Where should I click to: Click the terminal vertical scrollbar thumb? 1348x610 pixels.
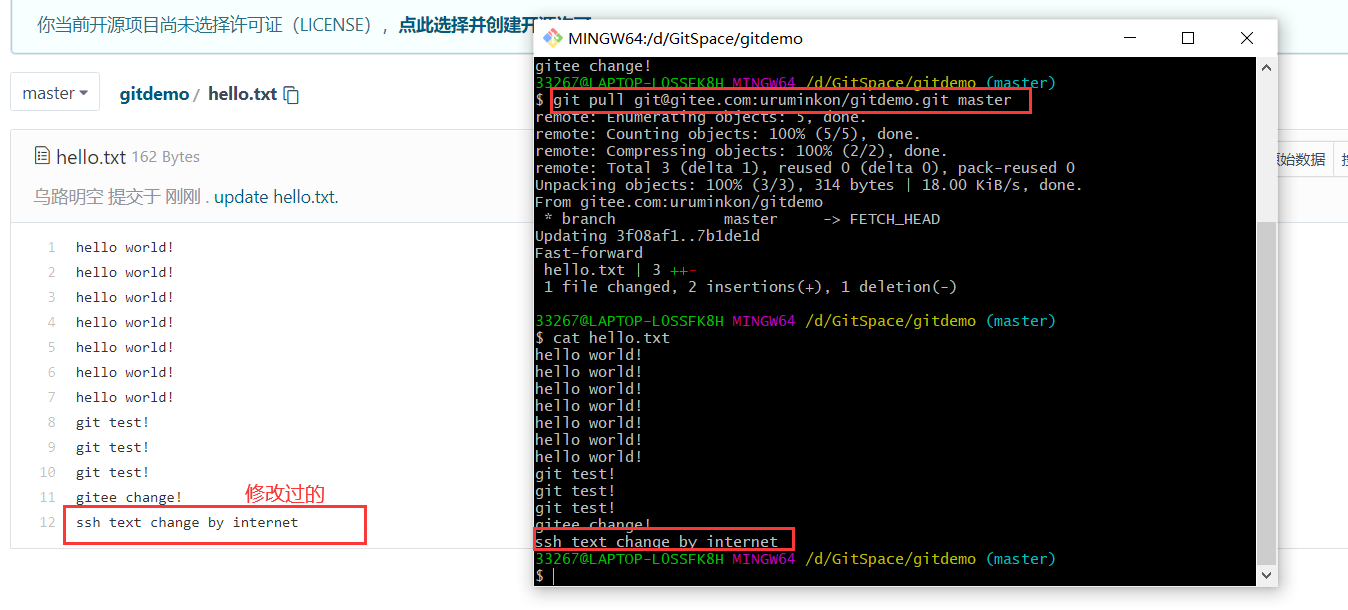point(1266,394)
